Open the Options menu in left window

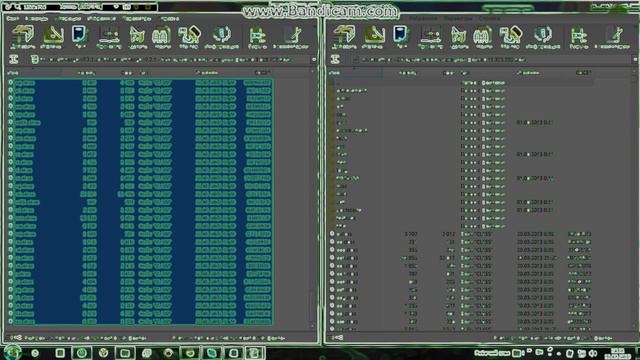136,19
